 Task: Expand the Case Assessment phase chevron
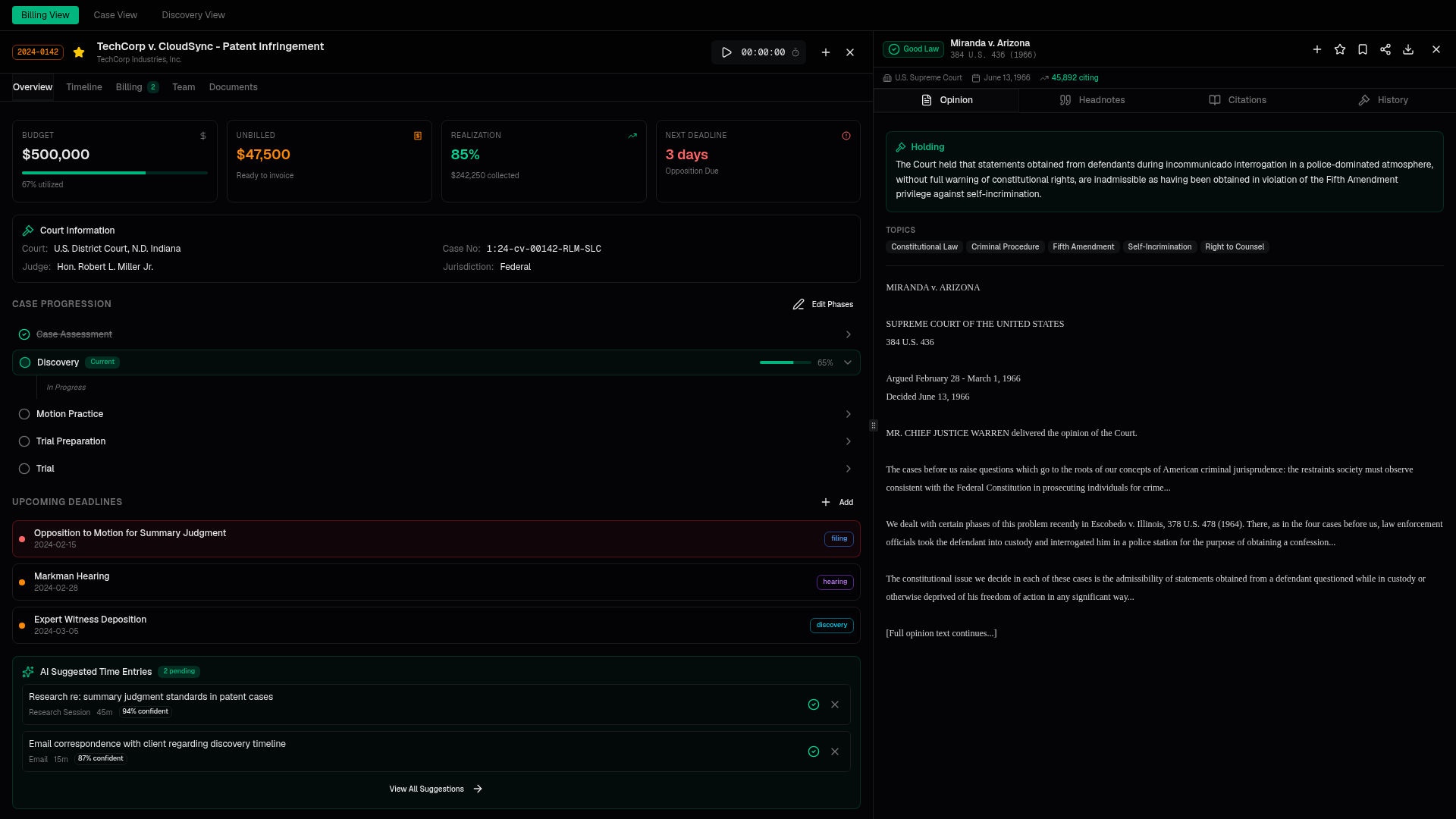(848, 334)
